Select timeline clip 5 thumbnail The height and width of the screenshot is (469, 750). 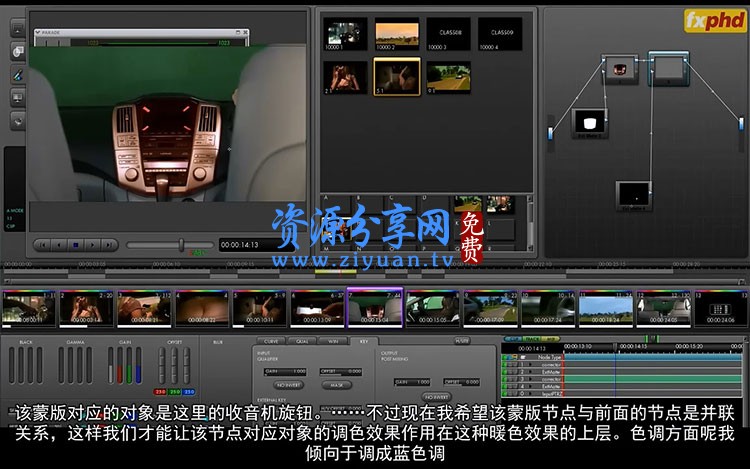click(x=260, y=309)
